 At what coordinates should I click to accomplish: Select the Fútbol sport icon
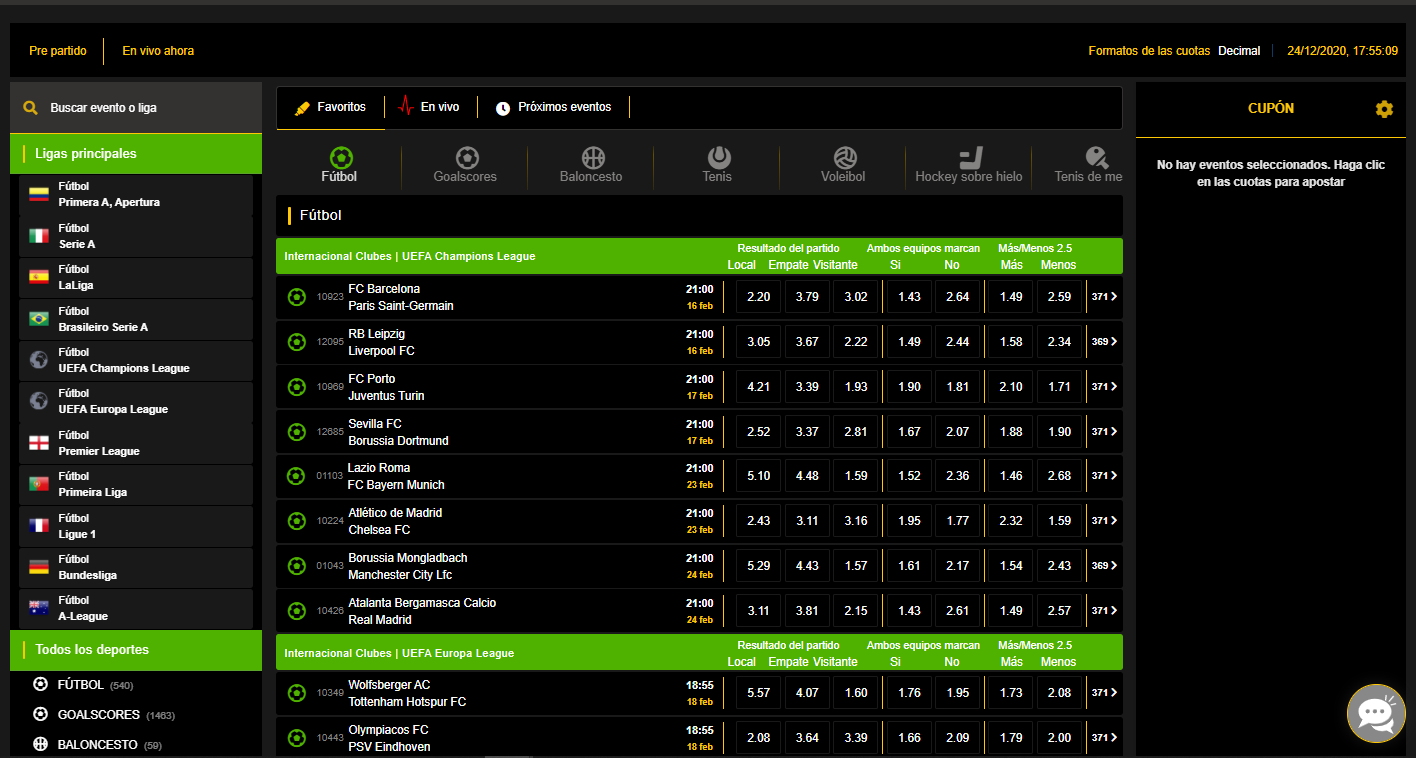pos(340,158)
